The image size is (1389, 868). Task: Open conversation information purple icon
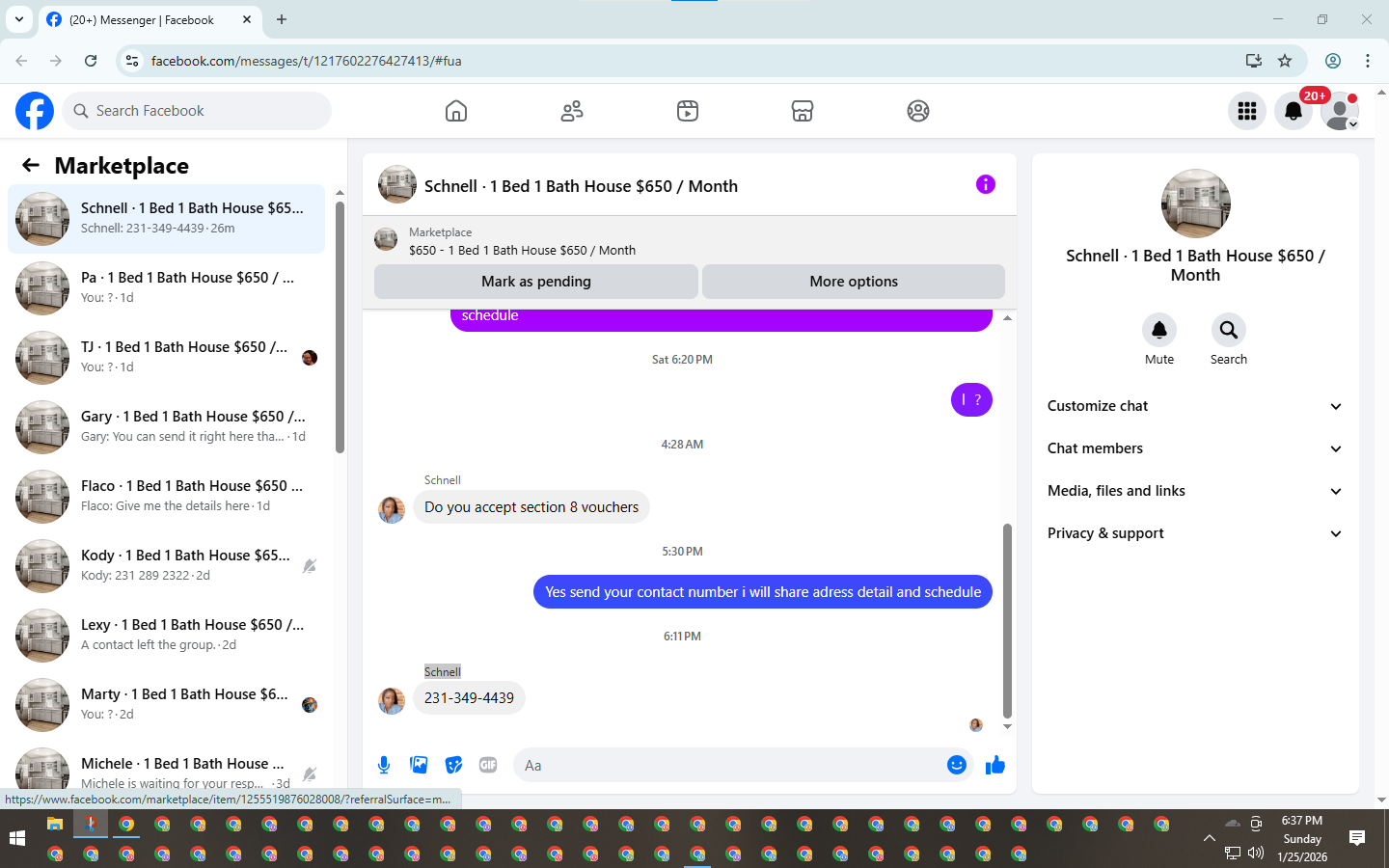pos(985,184)
